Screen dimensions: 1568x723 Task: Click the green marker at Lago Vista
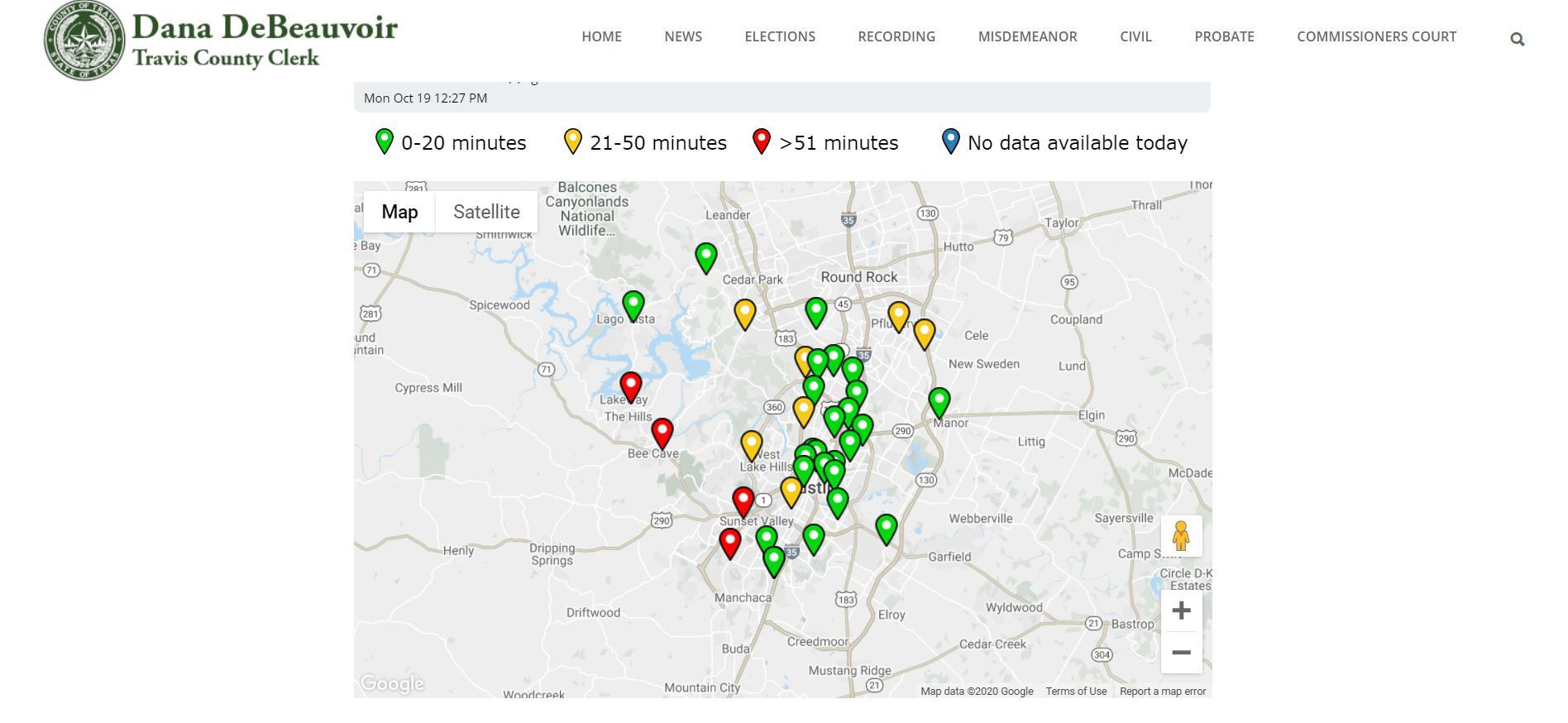[633, 304]
